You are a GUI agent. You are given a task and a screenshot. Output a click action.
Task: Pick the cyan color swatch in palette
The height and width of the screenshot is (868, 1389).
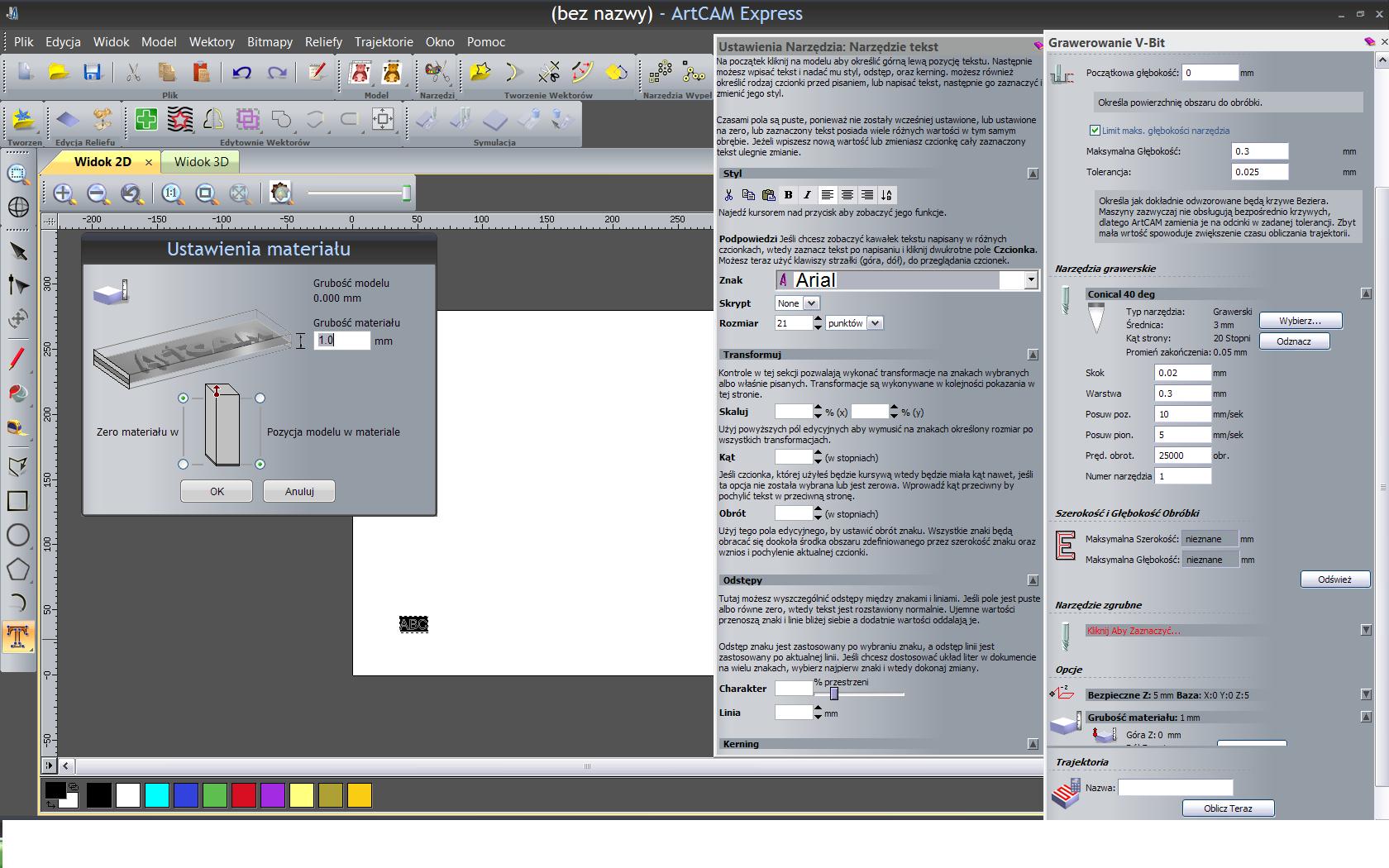click(157, 795)
